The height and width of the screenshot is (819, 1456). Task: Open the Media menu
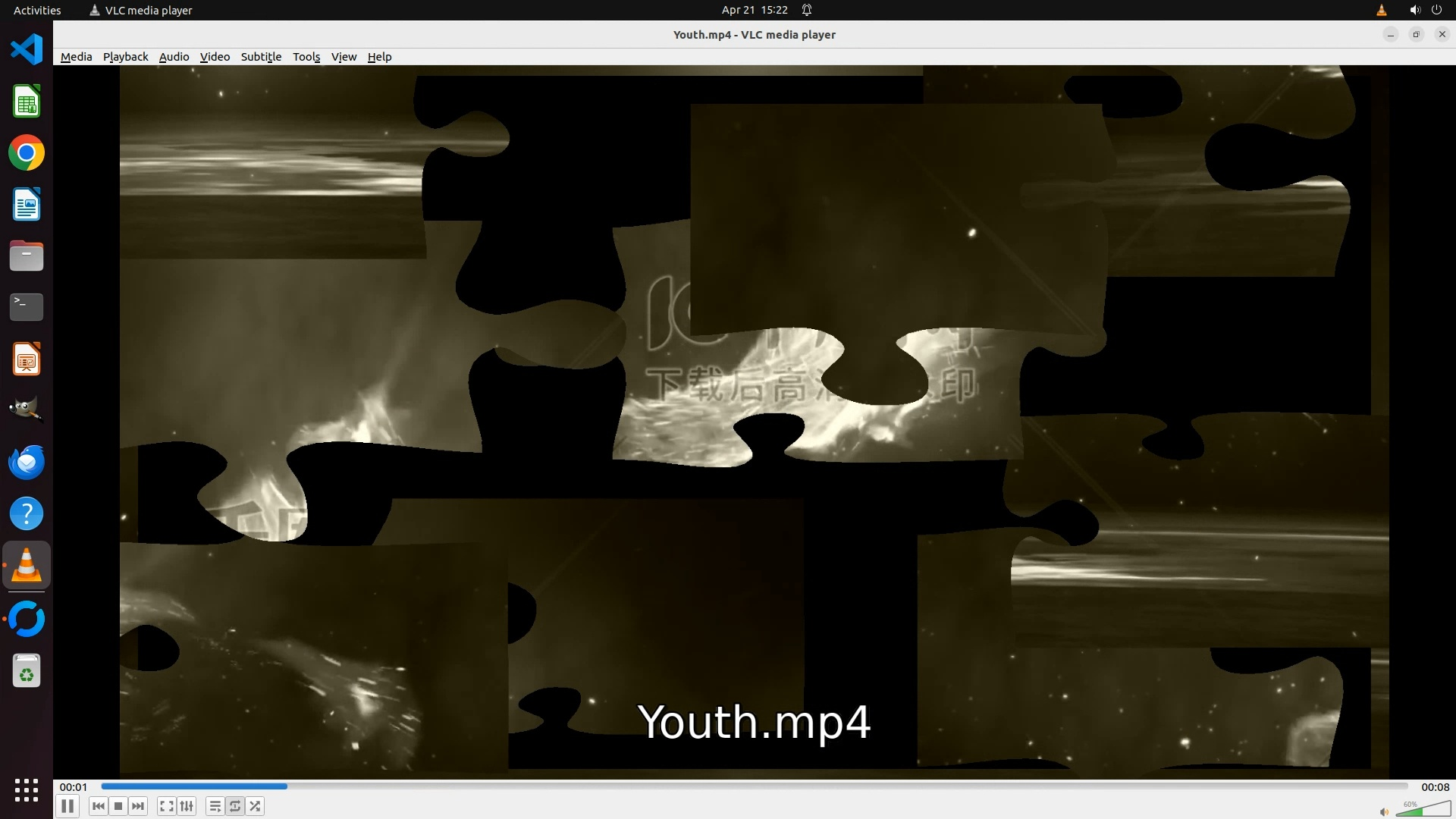tap(76, 57)
